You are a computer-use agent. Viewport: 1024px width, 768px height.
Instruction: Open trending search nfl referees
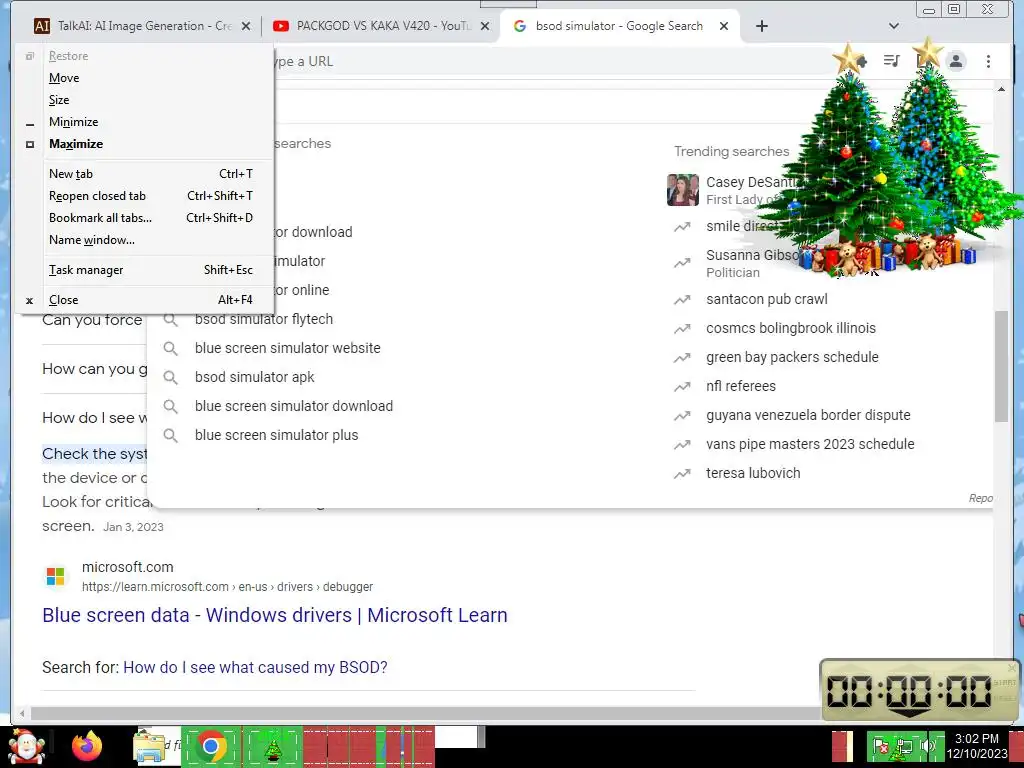(741, 386)
